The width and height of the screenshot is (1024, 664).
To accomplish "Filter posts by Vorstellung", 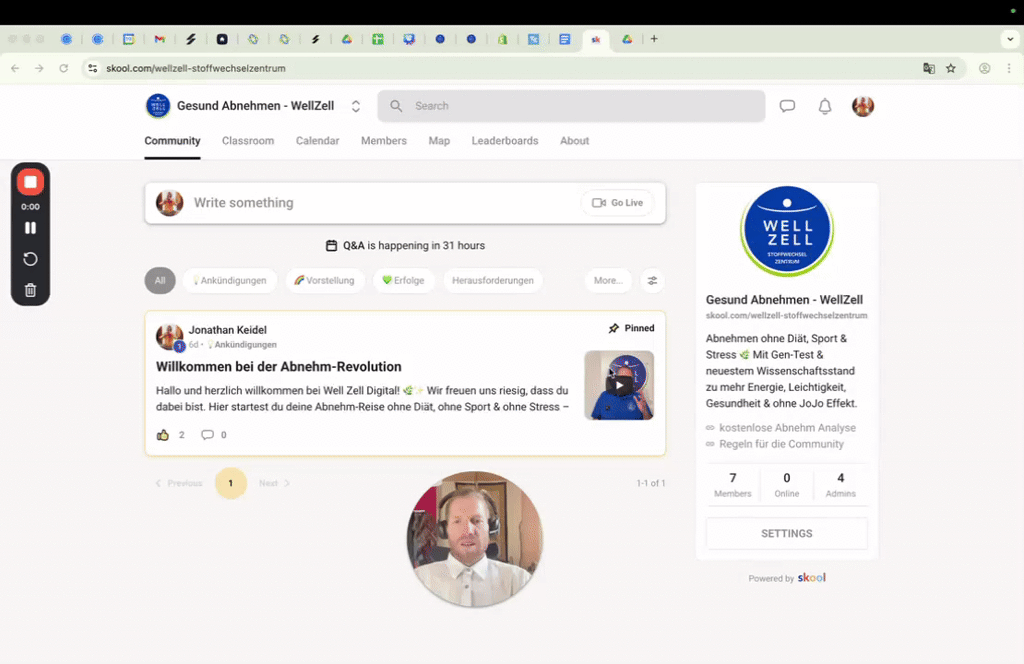I will (x=325, y=281).
